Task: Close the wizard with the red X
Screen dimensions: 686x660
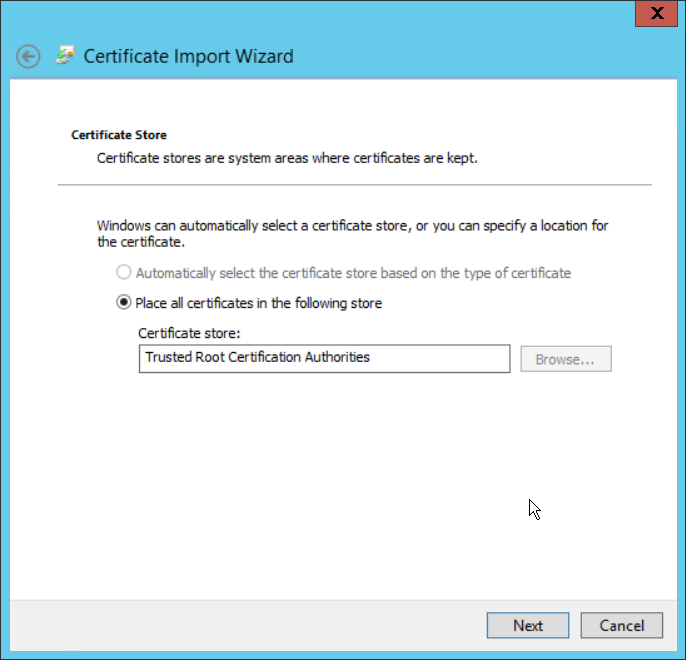Action: (x=656, y=14)
